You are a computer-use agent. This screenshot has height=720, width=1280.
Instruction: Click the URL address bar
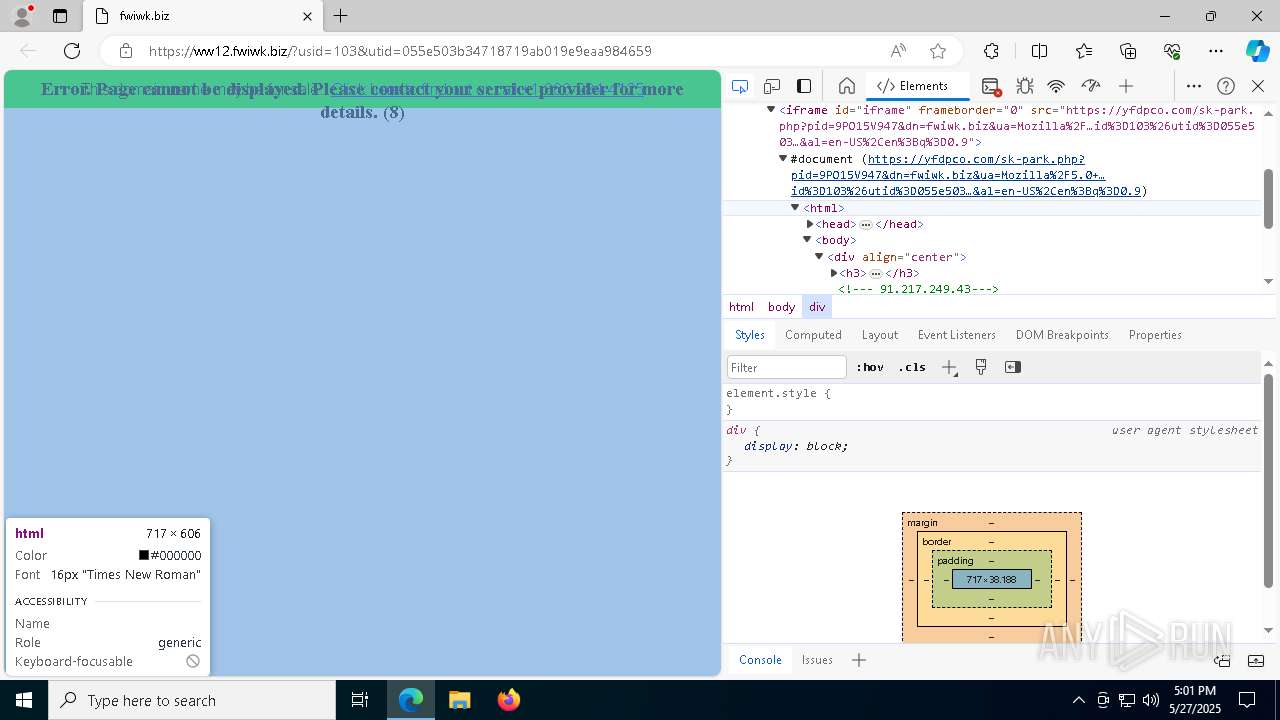(510, 51)
